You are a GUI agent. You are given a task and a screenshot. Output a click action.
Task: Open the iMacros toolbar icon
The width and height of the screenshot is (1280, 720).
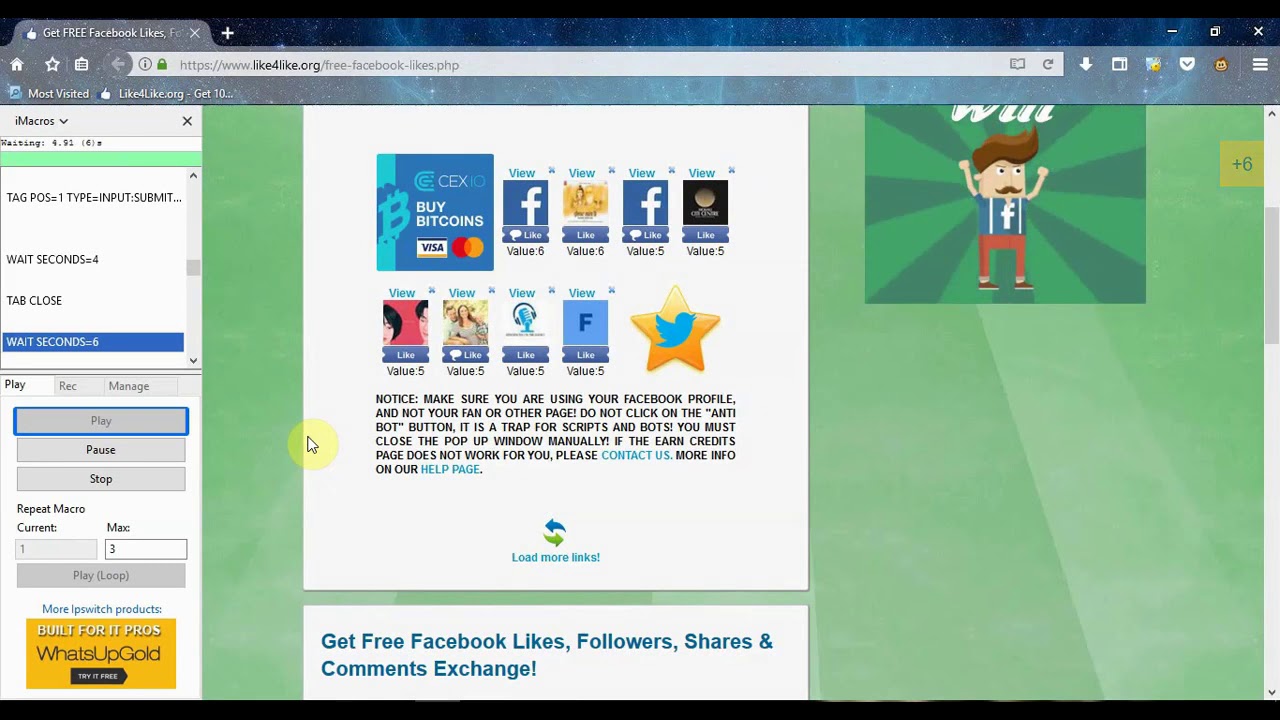pyautogui.click(x=1153, y=64)
